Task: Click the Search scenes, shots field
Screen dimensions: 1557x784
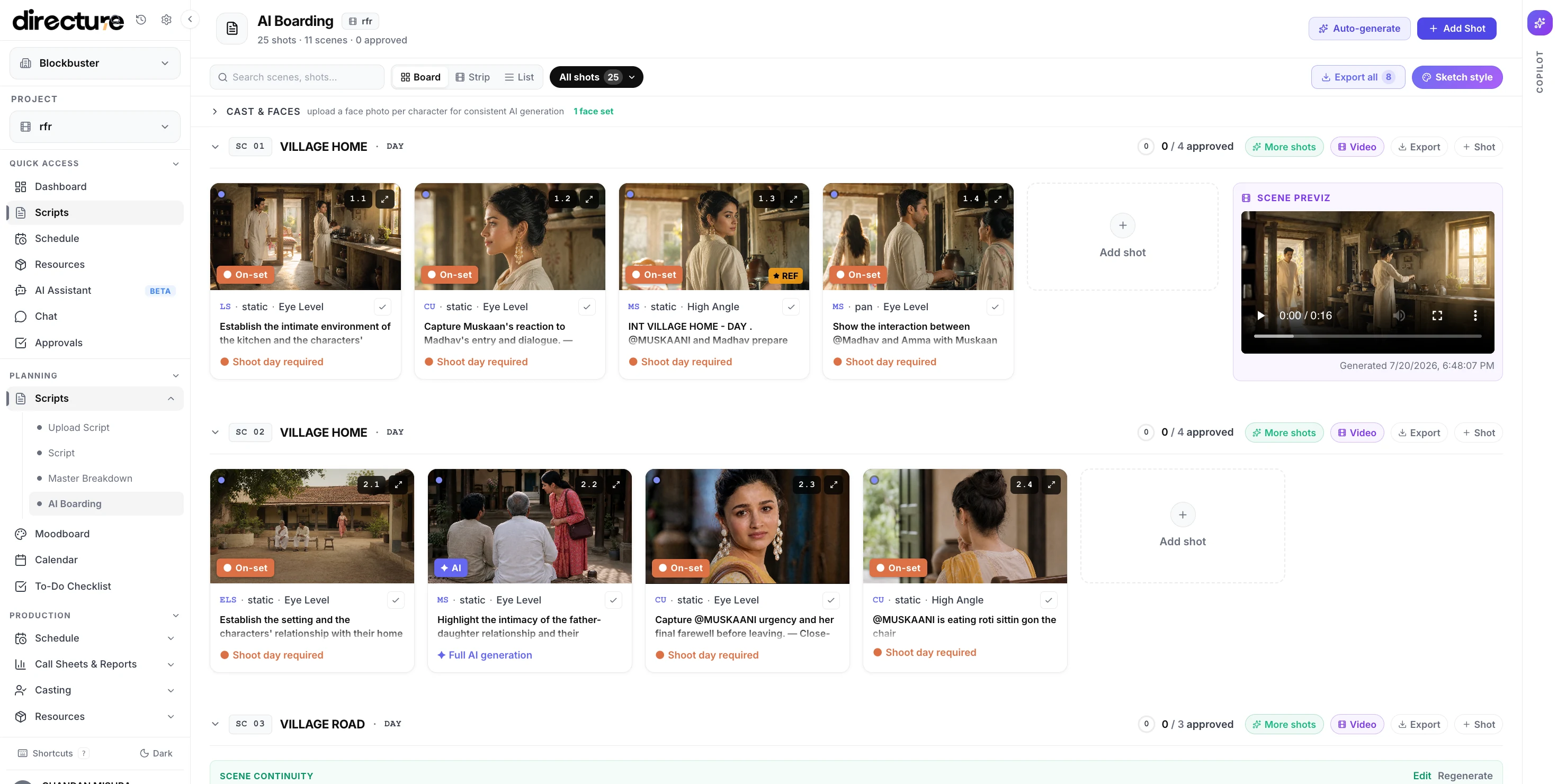Action: pyautogui.click(x=297, y=77)
